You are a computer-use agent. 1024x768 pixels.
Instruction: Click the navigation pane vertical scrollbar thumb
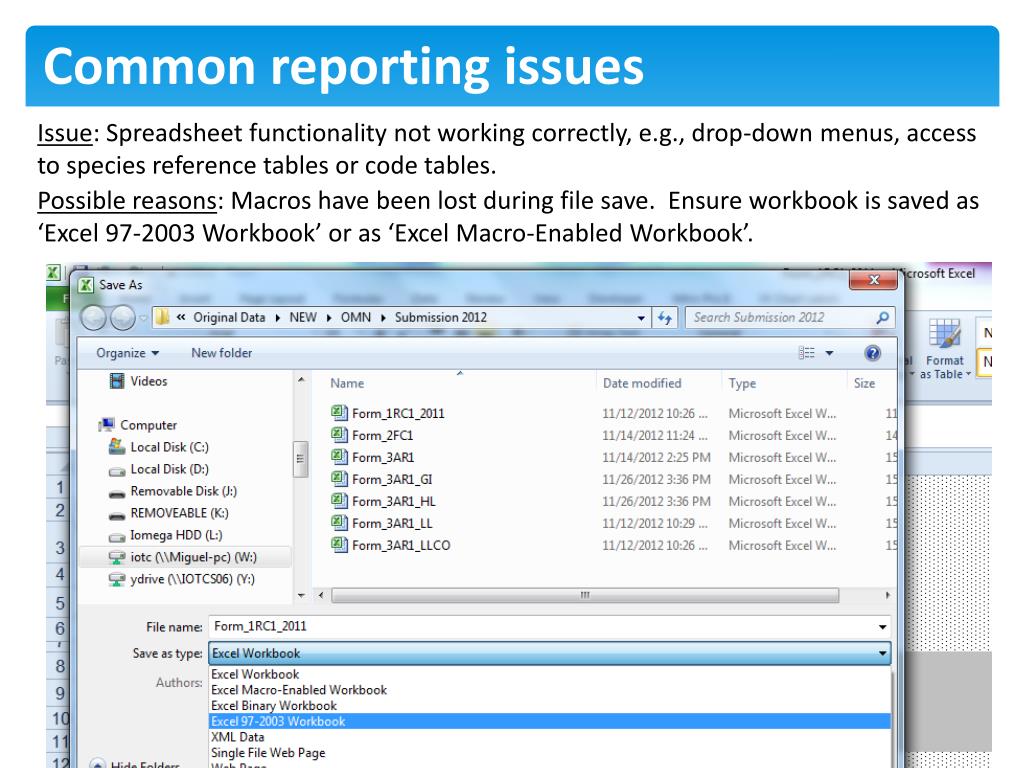pos(300,459)
